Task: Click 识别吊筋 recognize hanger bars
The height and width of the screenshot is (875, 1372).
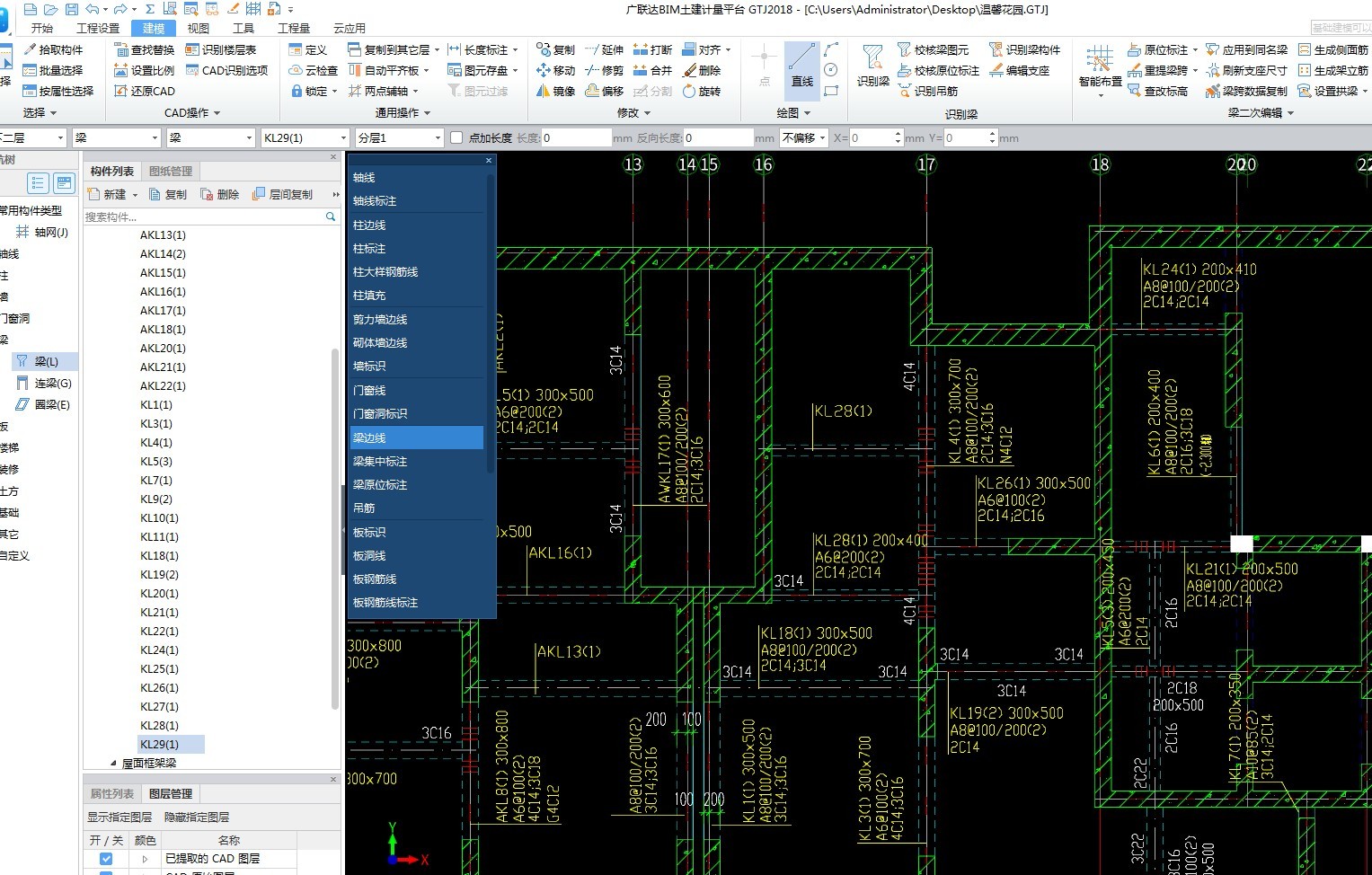Action: (x=927, y=91)
